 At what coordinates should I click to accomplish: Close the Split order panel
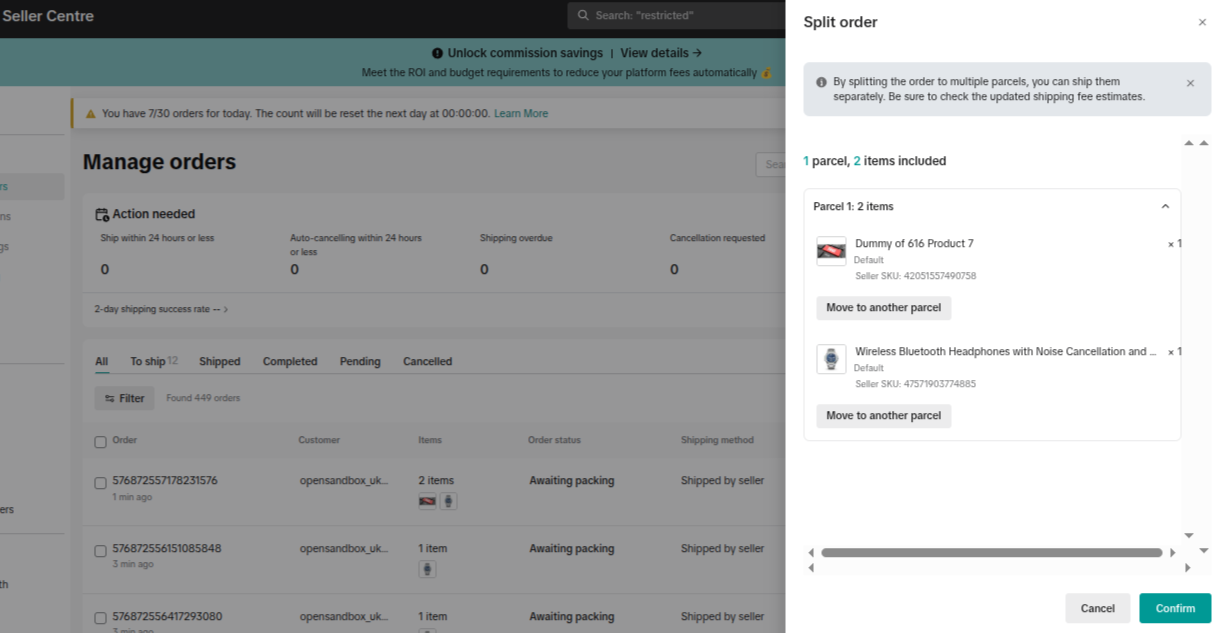pos(1202,22)
